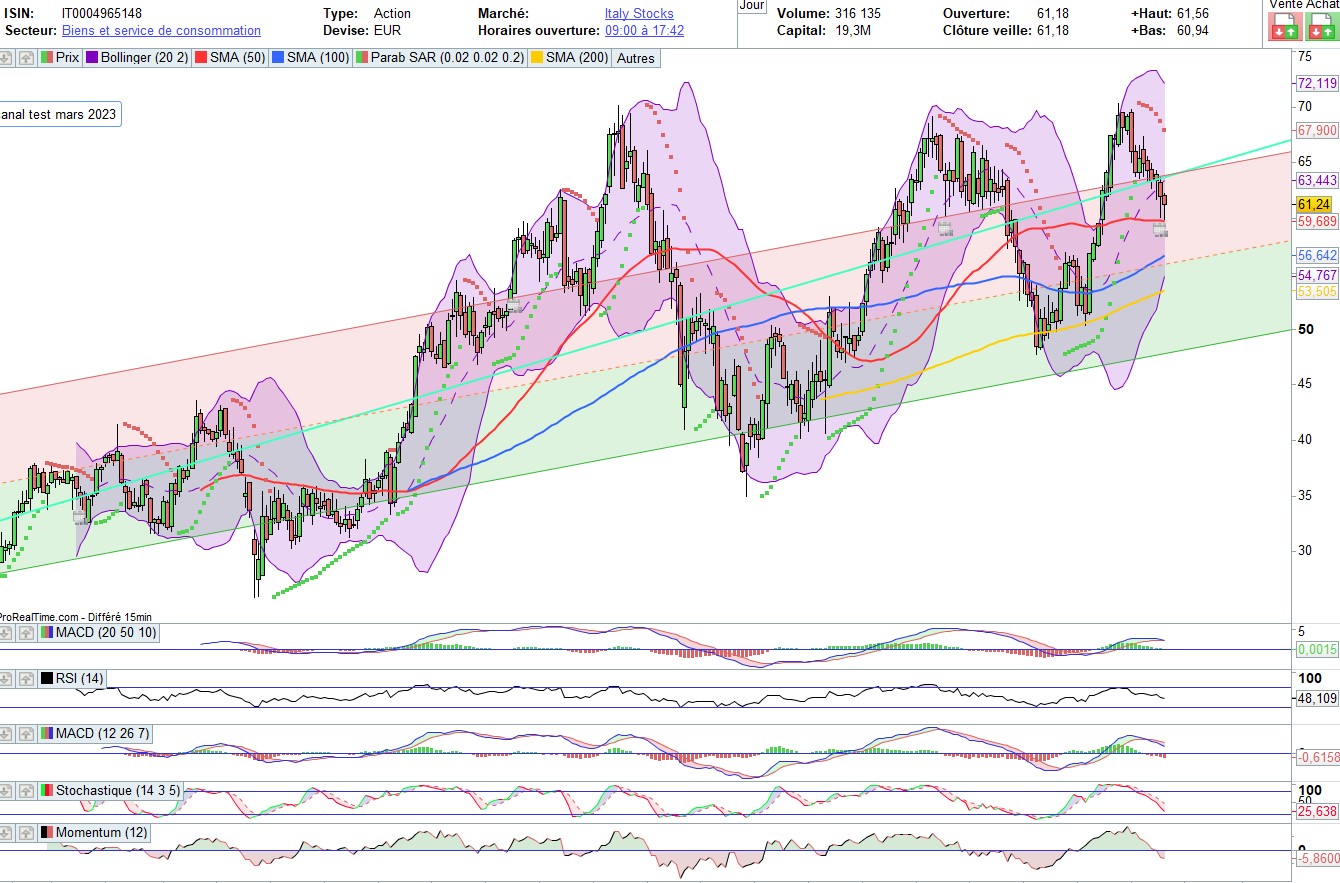The width and height of the screenshot is (1340, 883).
Task: Click the +Bas value 60,94
Action: point(1192,31)
